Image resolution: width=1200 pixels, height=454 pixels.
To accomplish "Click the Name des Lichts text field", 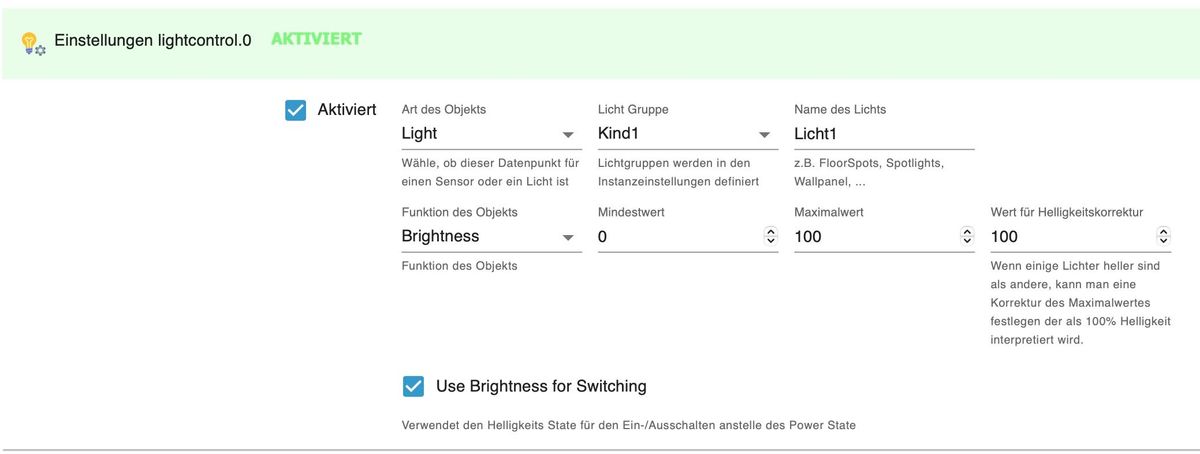I will click(x=883, y=133).
